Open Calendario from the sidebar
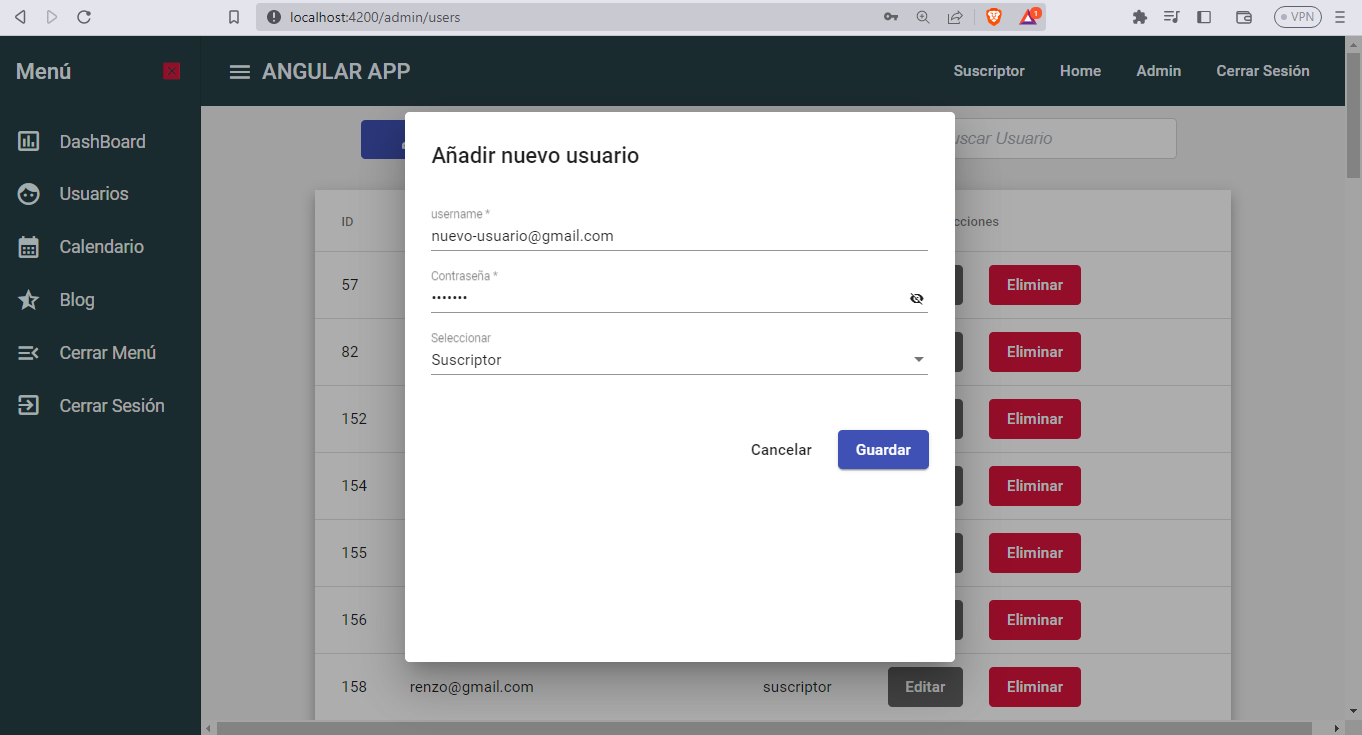The image size is (1362, 735). tap(29, 247)
